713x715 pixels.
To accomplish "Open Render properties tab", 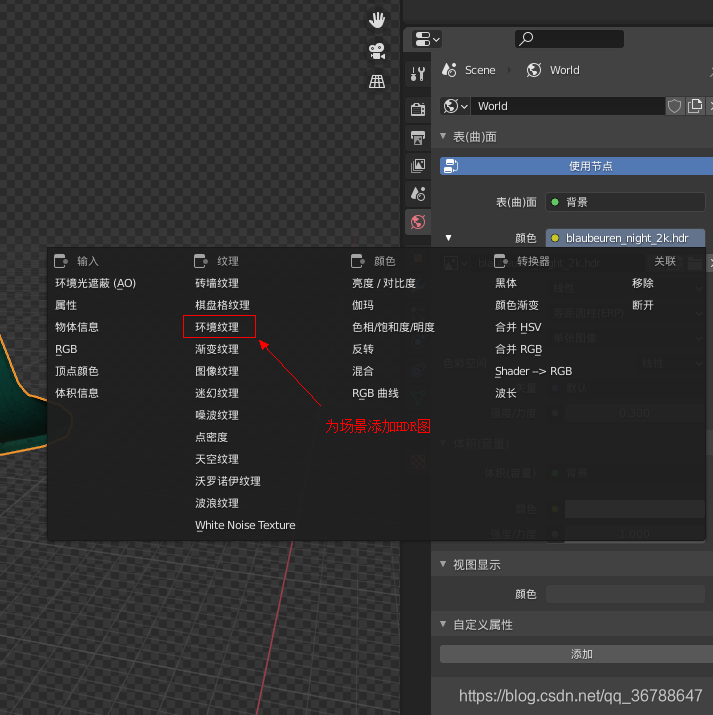I will (418, 109).
